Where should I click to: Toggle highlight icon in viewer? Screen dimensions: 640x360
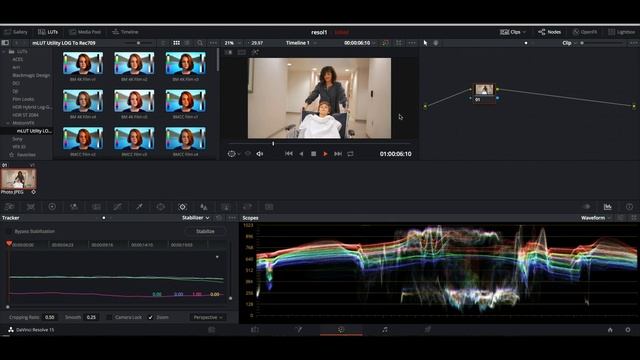coord(255,52)
